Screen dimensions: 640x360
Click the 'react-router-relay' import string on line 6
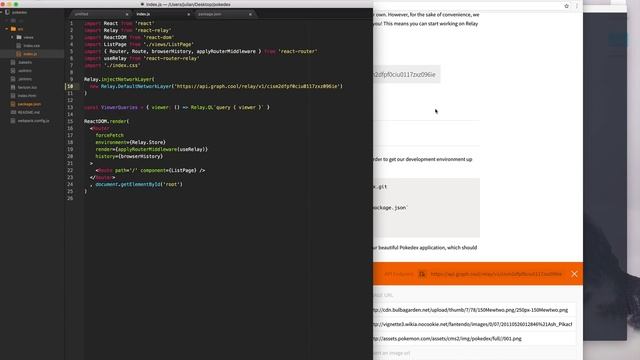pos(171,58)
